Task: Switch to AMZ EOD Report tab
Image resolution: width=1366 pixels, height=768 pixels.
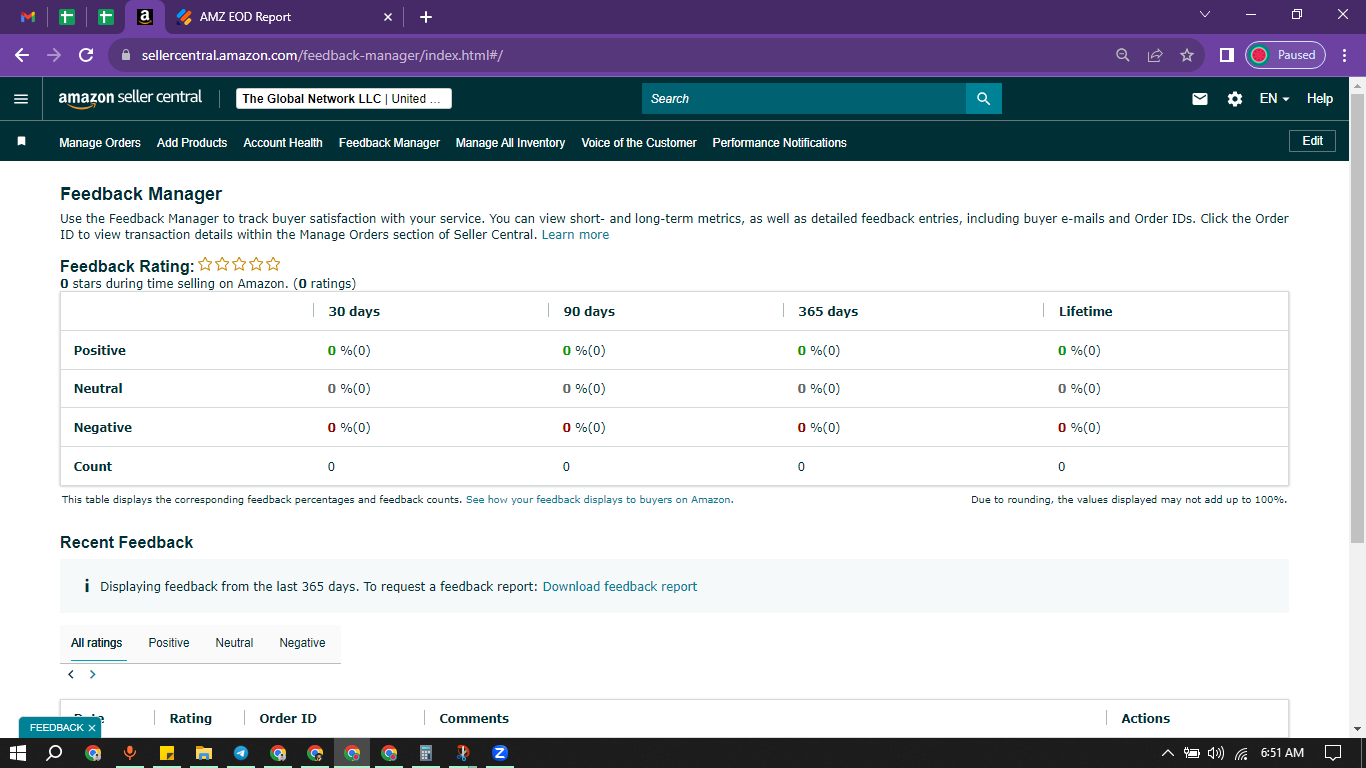Action: pos(285,17)
